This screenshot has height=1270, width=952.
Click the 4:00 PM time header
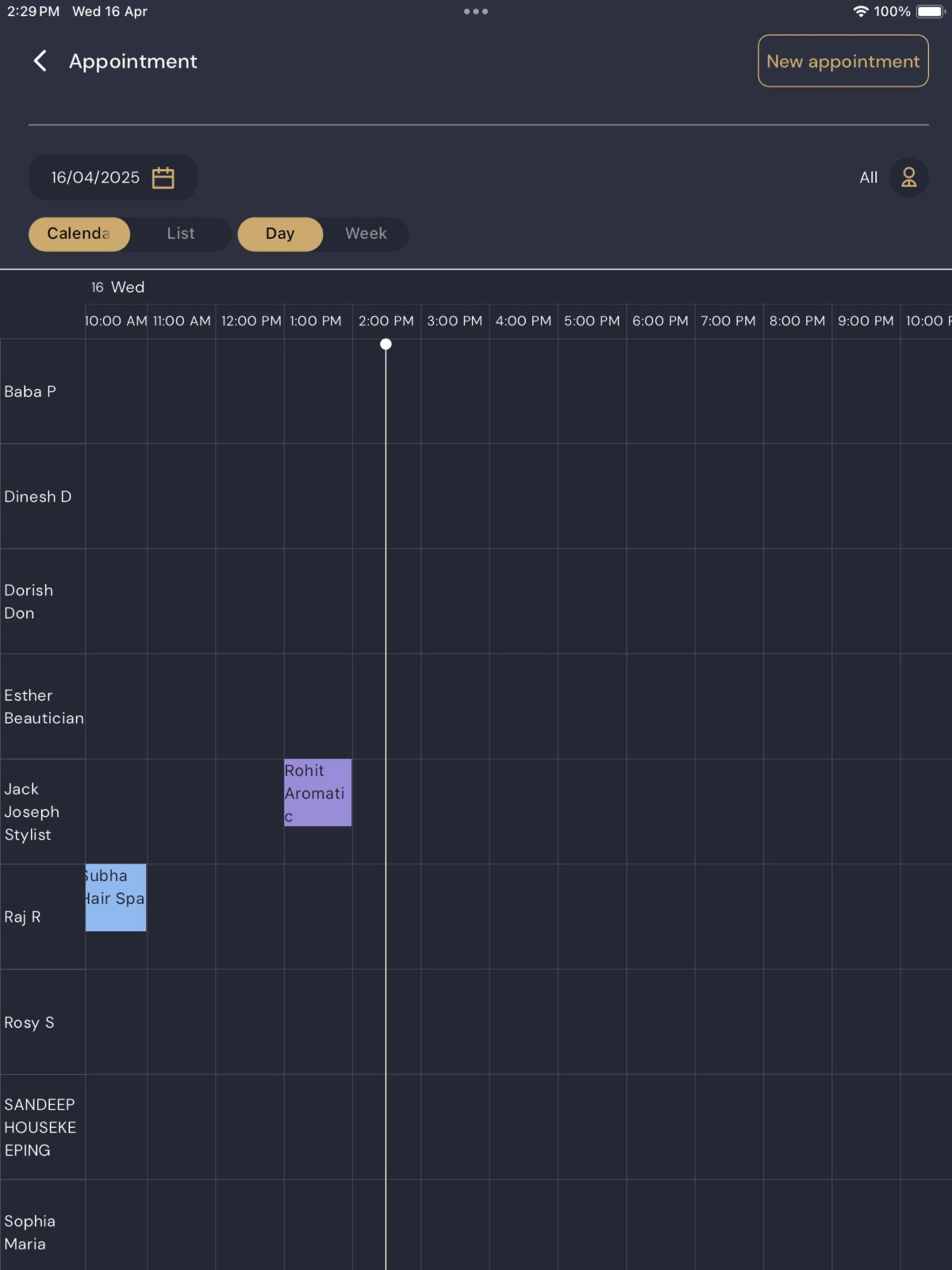tap(523, 321)
